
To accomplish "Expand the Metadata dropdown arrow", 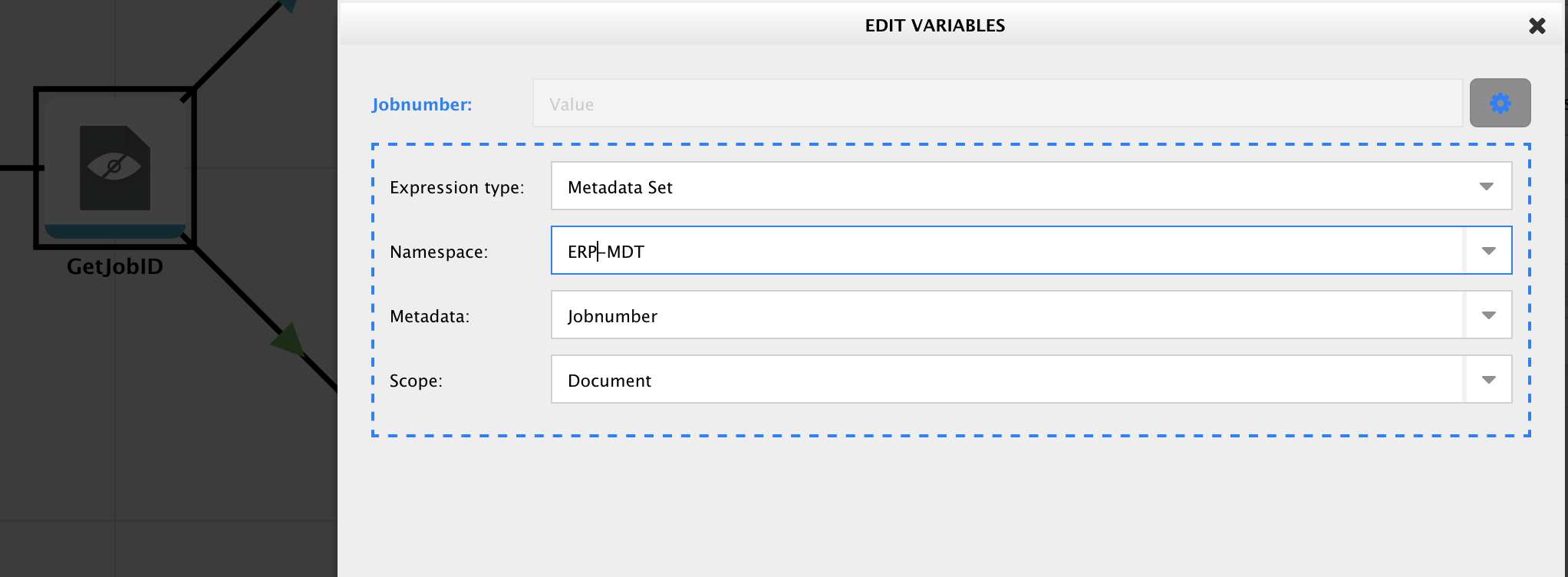I will point(1488,315).
